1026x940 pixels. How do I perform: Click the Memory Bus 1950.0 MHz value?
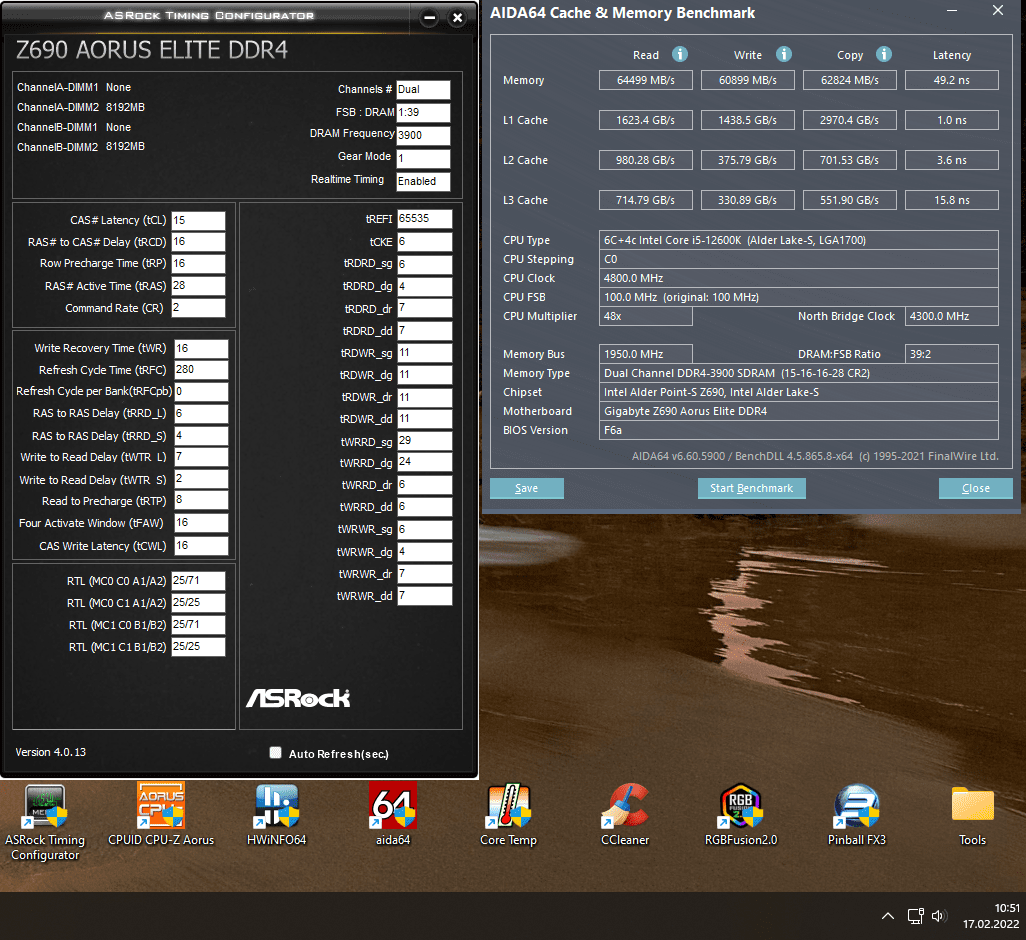click(x=645, y=354)
